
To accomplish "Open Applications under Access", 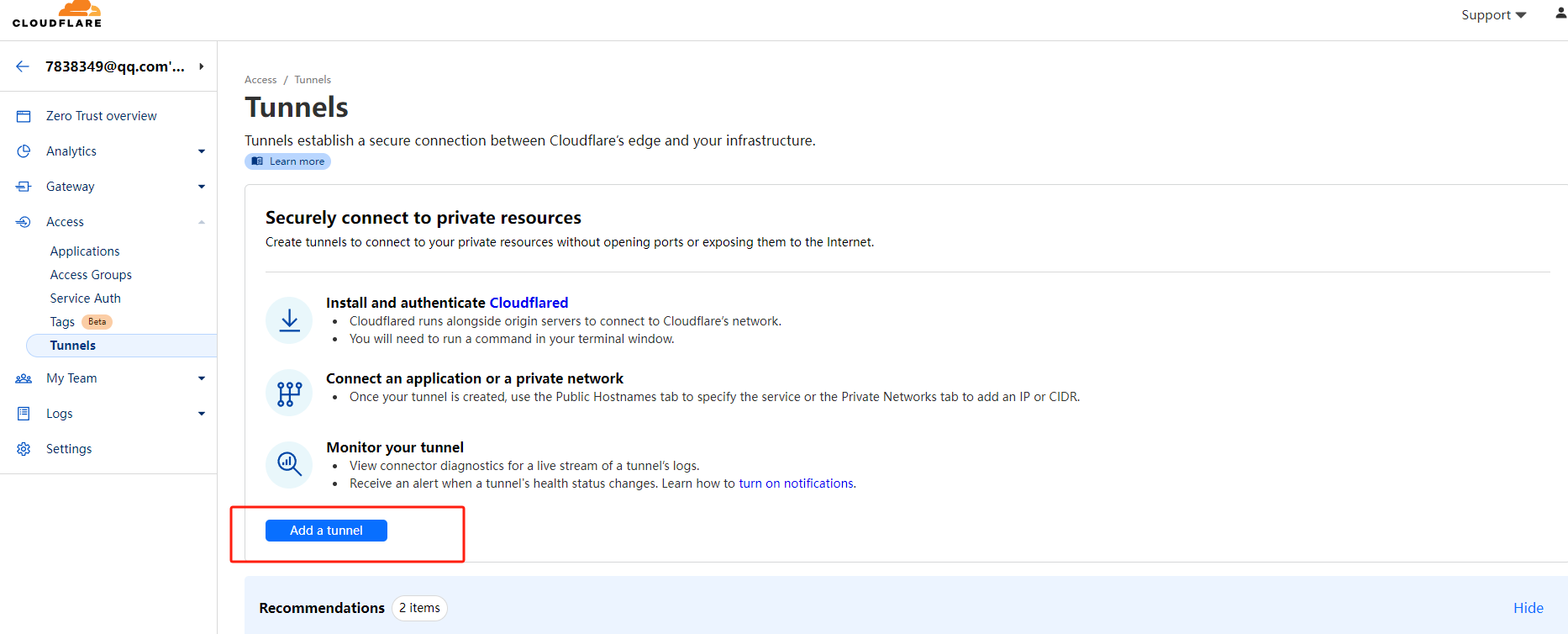I will [x=85, y=251].
